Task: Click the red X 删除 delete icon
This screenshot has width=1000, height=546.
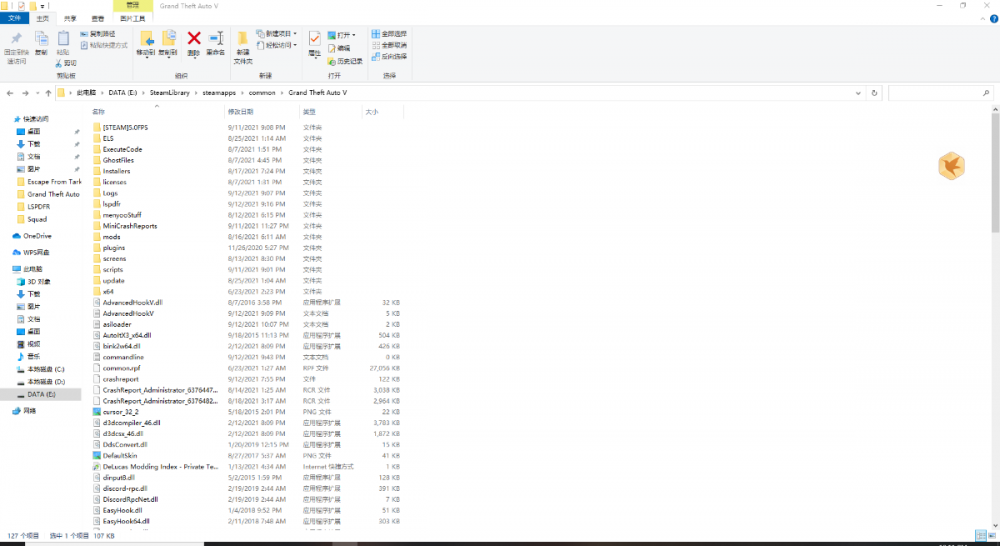Action: coord(194,38)
